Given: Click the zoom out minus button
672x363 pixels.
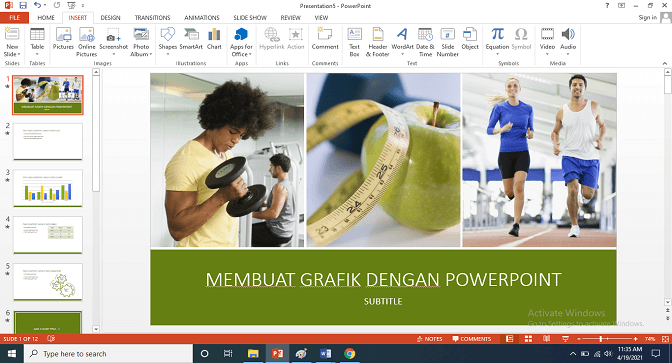Looking at the screenshot, I should point(579,339).
